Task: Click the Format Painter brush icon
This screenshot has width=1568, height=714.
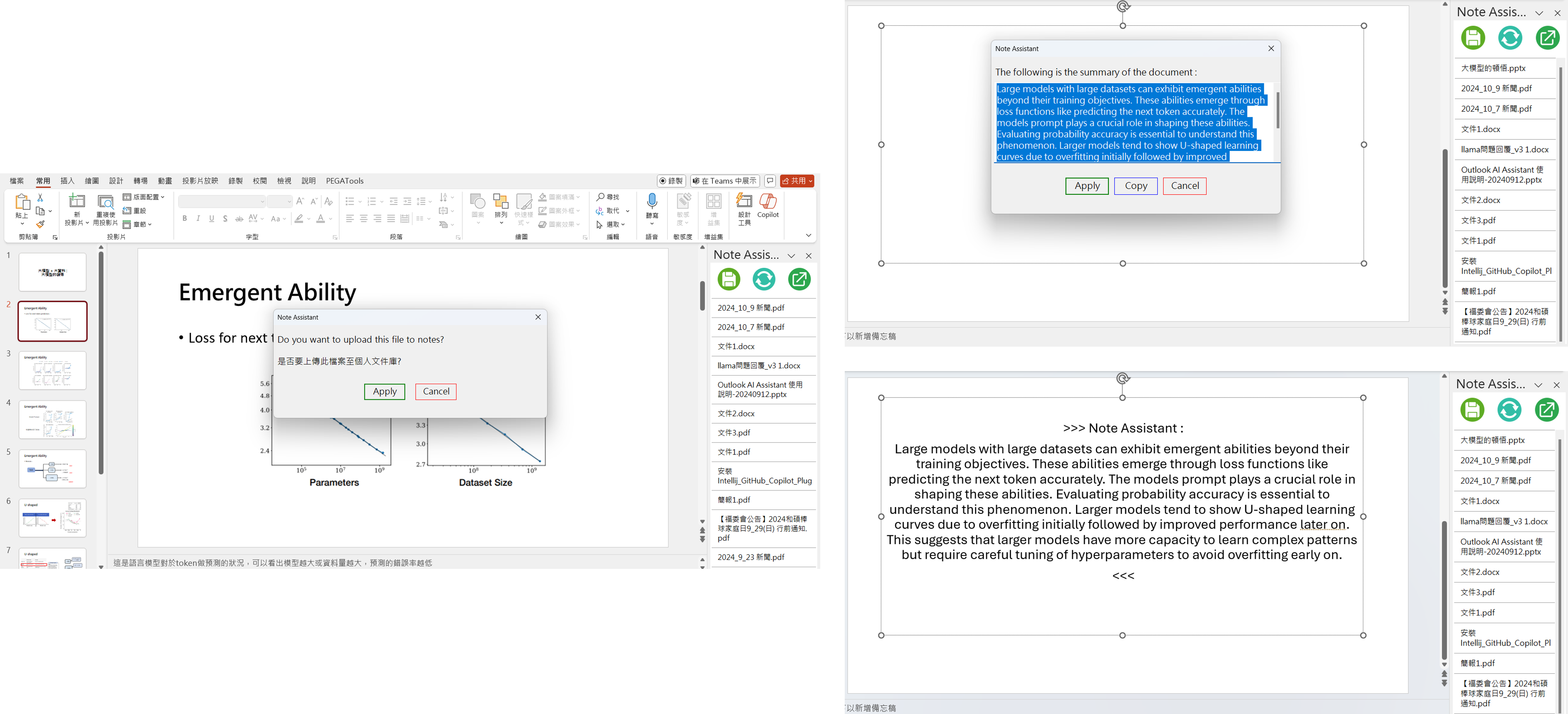Action: click(40, 225)
